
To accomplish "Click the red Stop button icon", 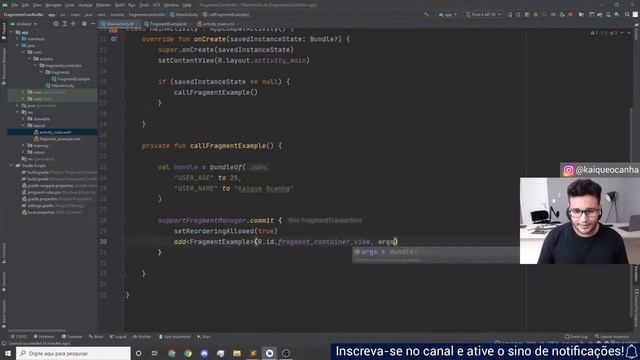I will 570,15.
